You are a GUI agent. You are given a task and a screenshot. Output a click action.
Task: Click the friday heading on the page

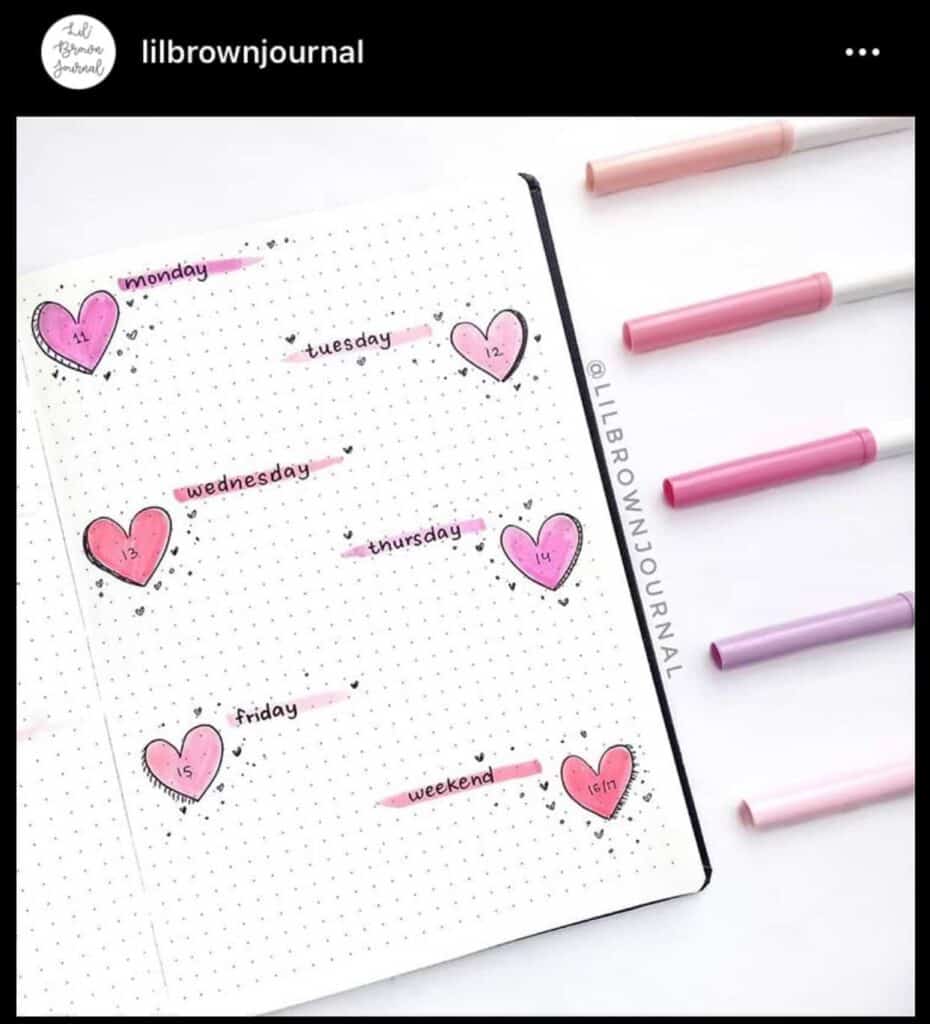(266, 713)
